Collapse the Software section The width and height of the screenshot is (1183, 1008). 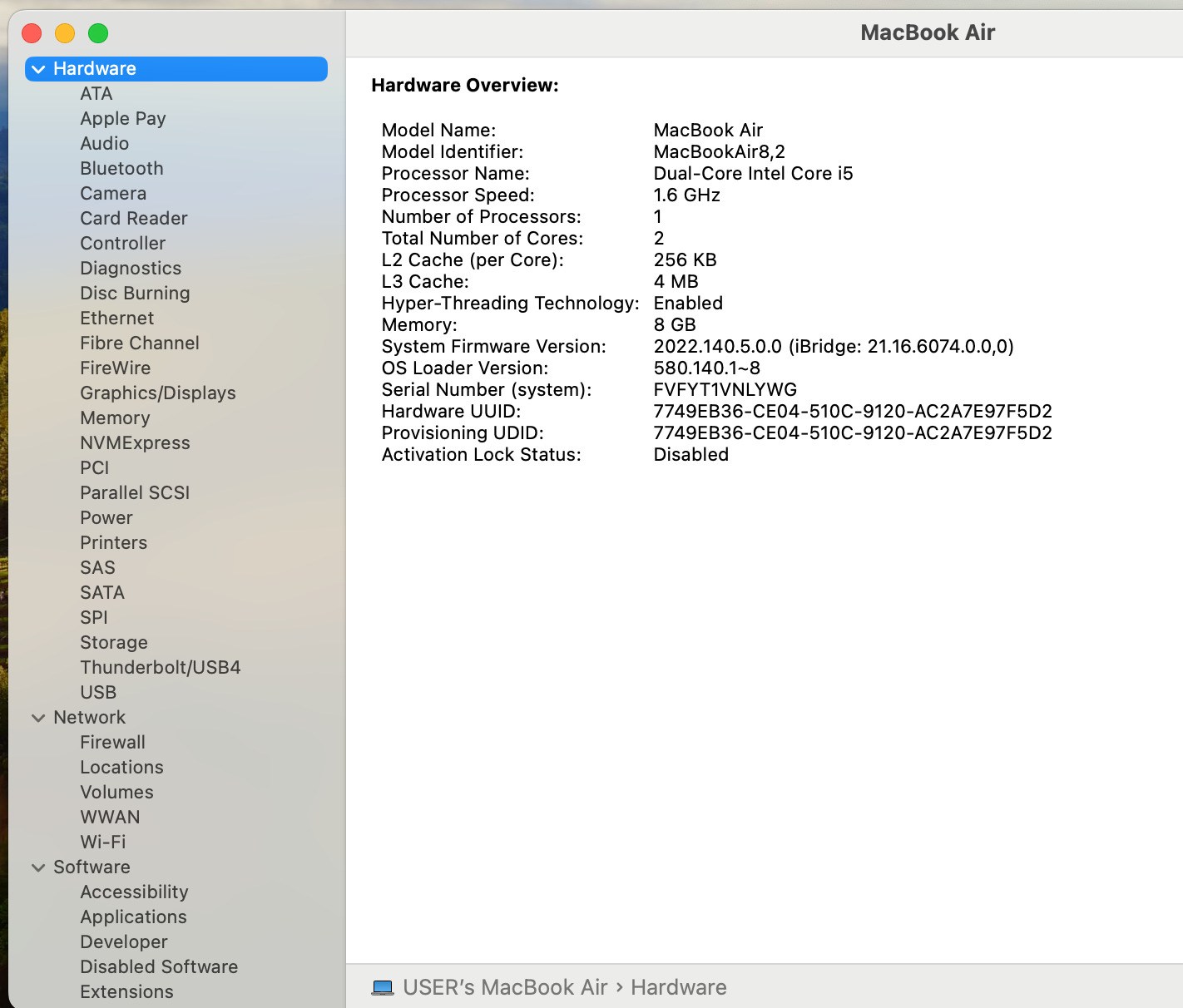pos(38,867)
